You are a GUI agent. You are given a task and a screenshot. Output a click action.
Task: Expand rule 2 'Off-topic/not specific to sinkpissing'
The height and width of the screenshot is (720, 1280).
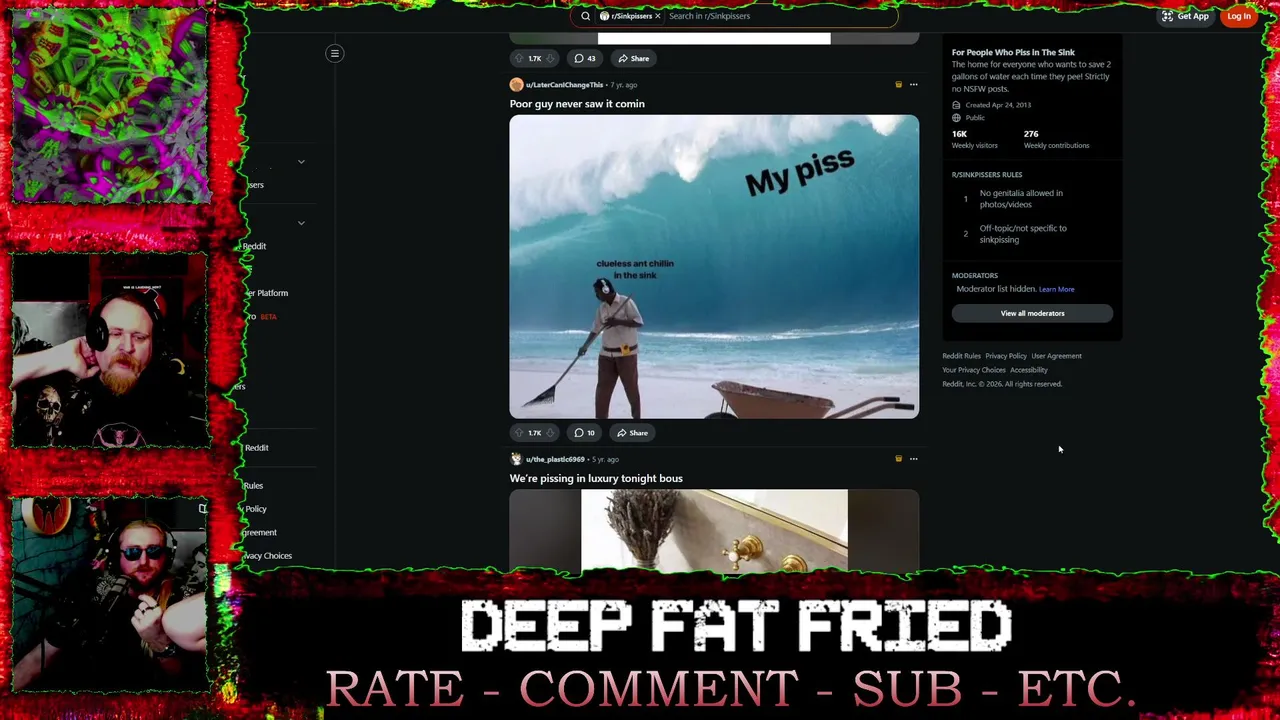[1032, 234]
